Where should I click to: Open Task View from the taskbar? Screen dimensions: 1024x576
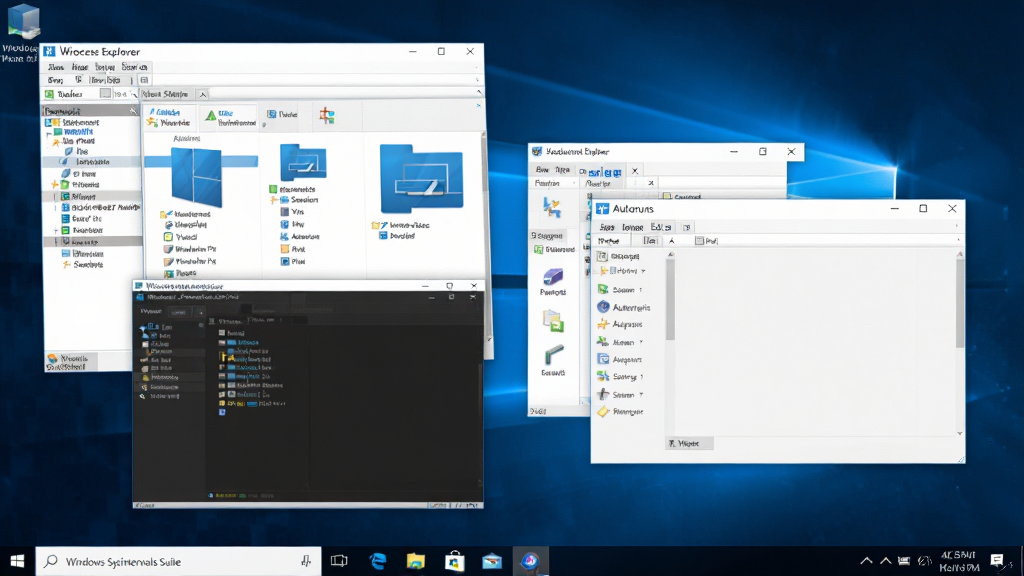pyautogui.click(x=339, y=561)
